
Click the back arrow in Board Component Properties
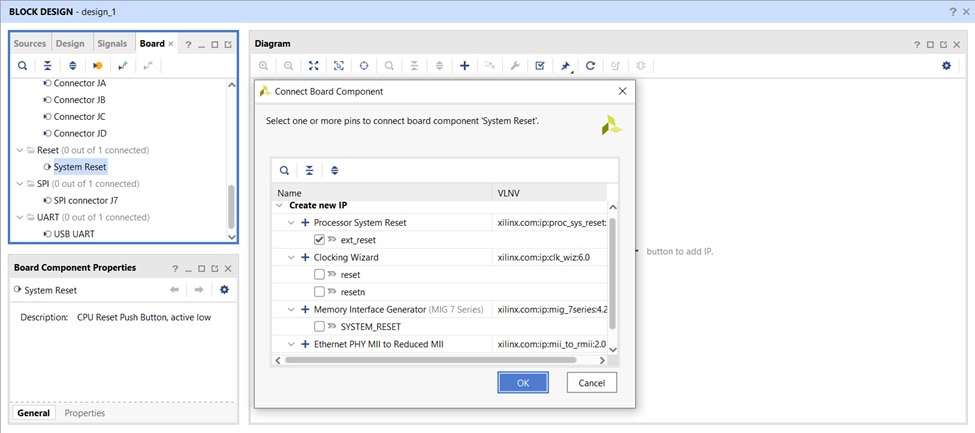pos(174,289)
